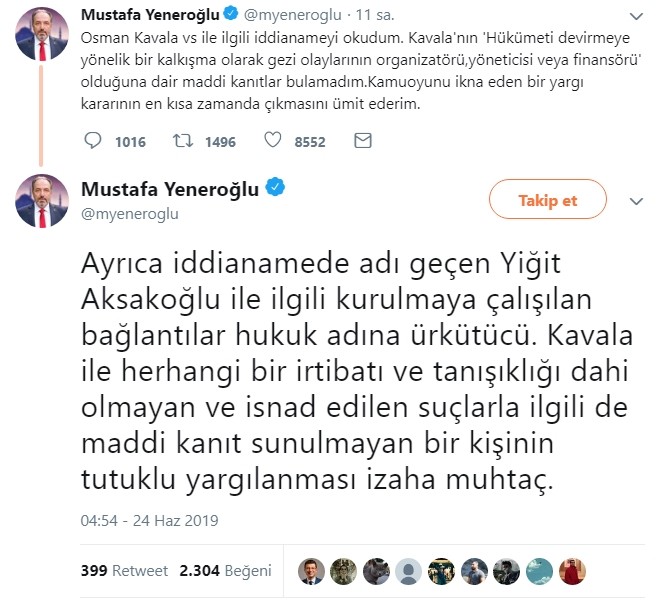
Task: Retweet the first tweet via retweet icon
Action: click(x=183, y=140)
